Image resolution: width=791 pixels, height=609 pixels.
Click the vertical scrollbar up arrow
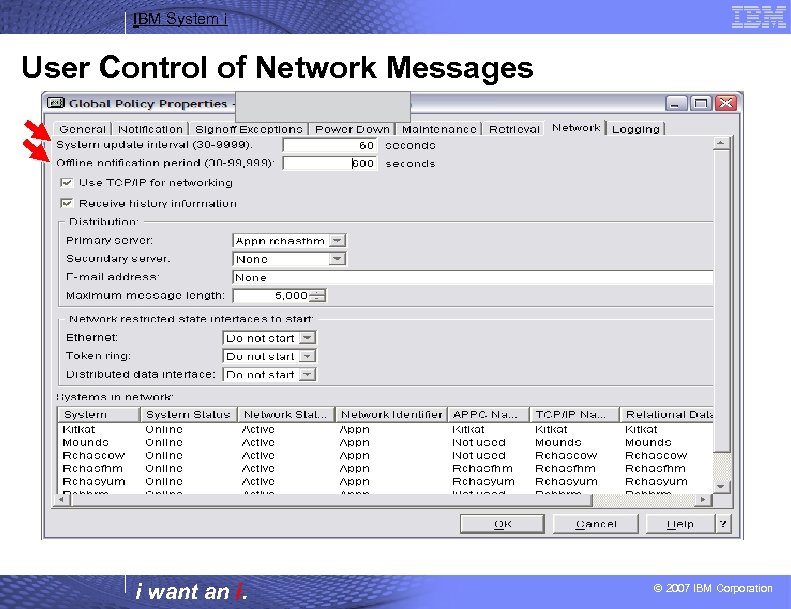pos(721,143)
